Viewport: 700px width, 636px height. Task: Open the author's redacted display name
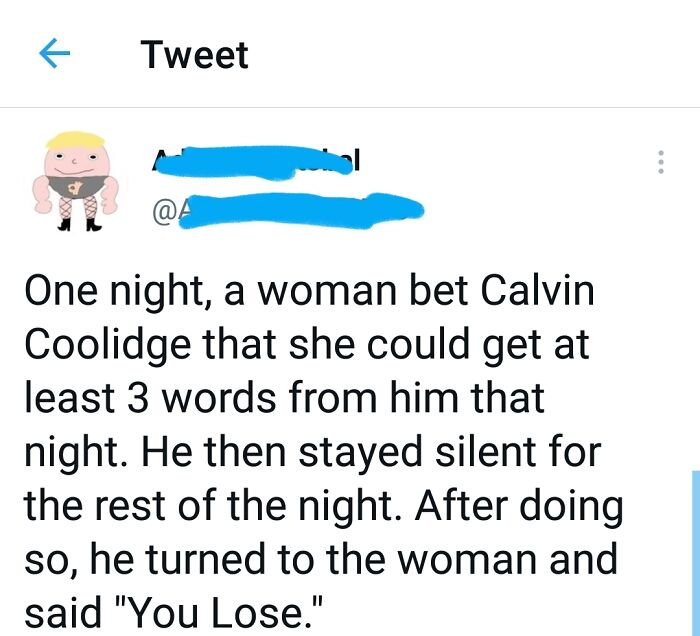coord(256,160)
